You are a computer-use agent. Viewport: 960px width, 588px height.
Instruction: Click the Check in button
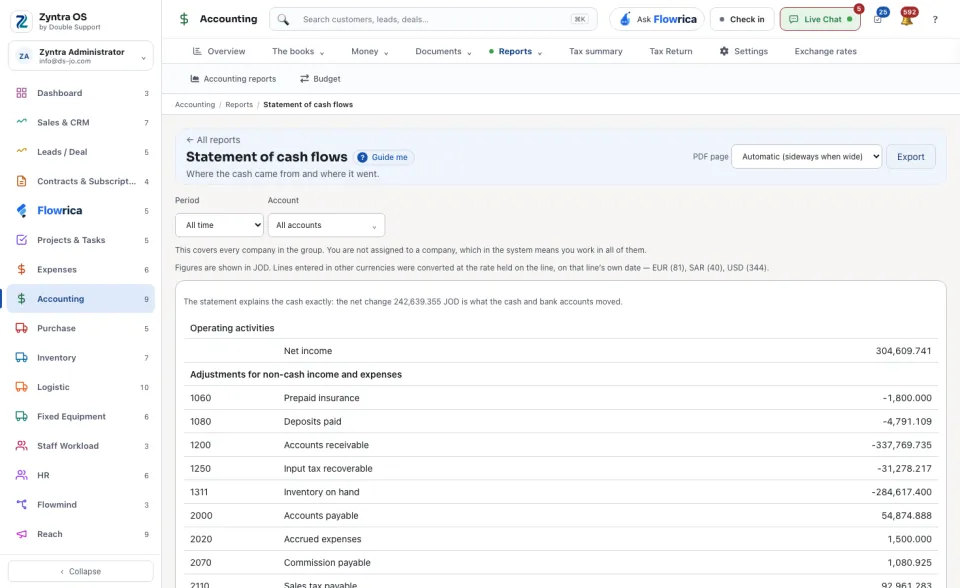pos(742,20)
